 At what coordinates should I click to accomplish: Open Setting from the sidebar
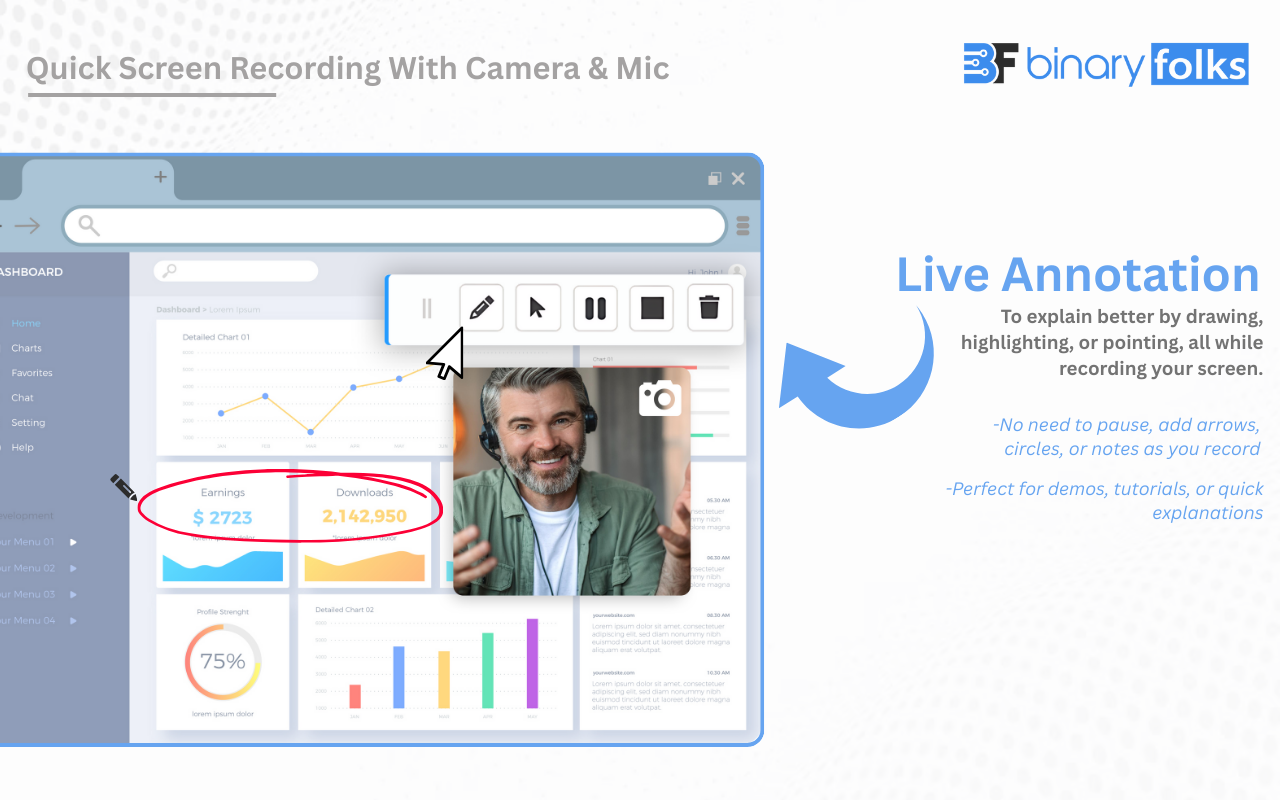28,423
